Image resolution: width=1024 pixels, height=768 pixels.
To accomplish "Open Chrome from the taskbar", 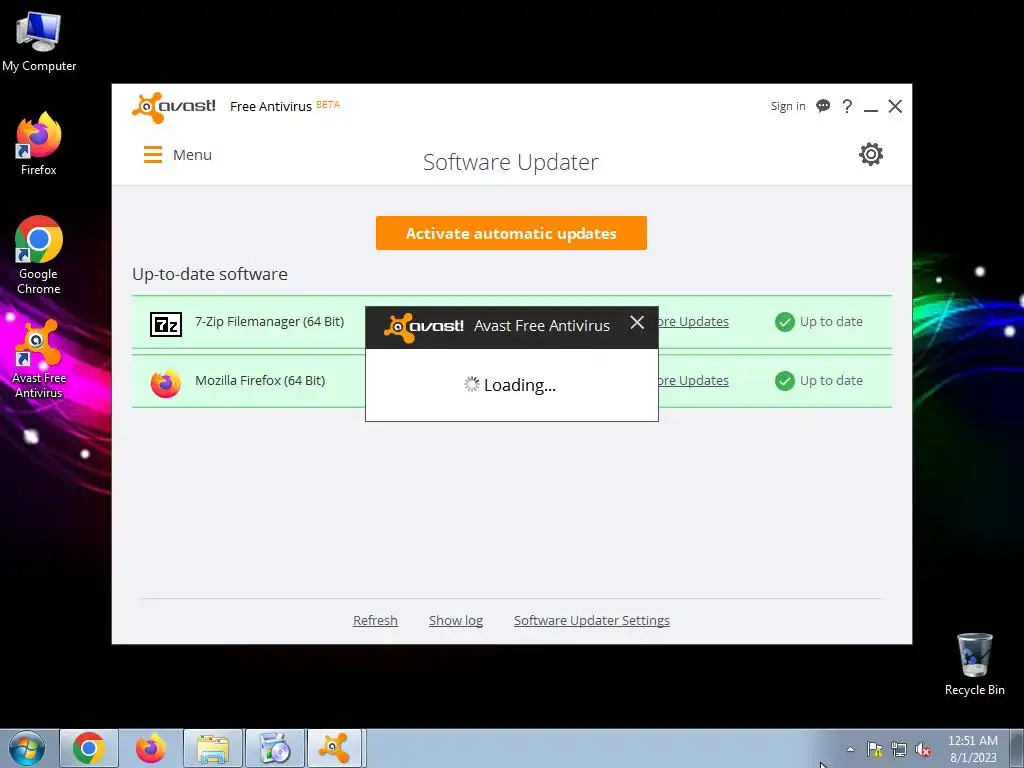I will pos(89,748).
